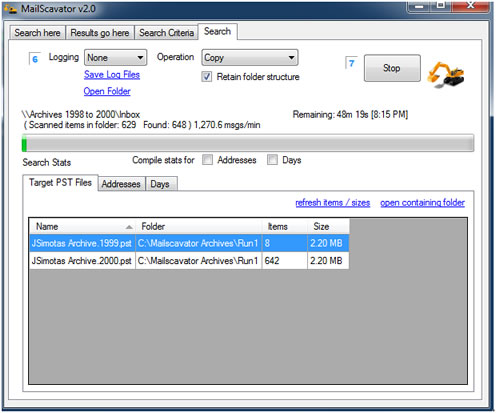Click open containing folder link
496x413 pixels.
point(422,203)
